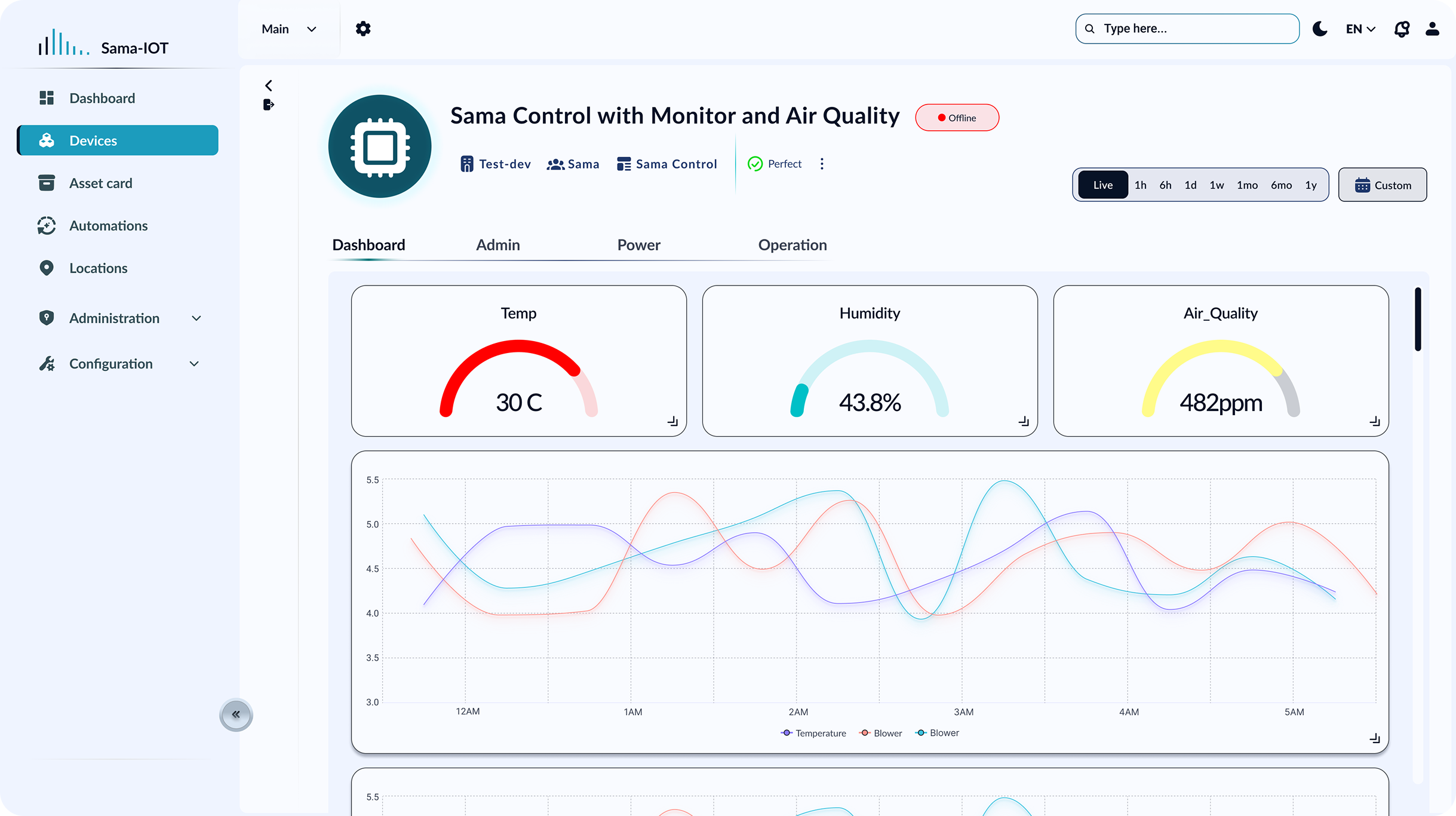Click the line chart's bottom-right corner icon

click(1374, 738)
